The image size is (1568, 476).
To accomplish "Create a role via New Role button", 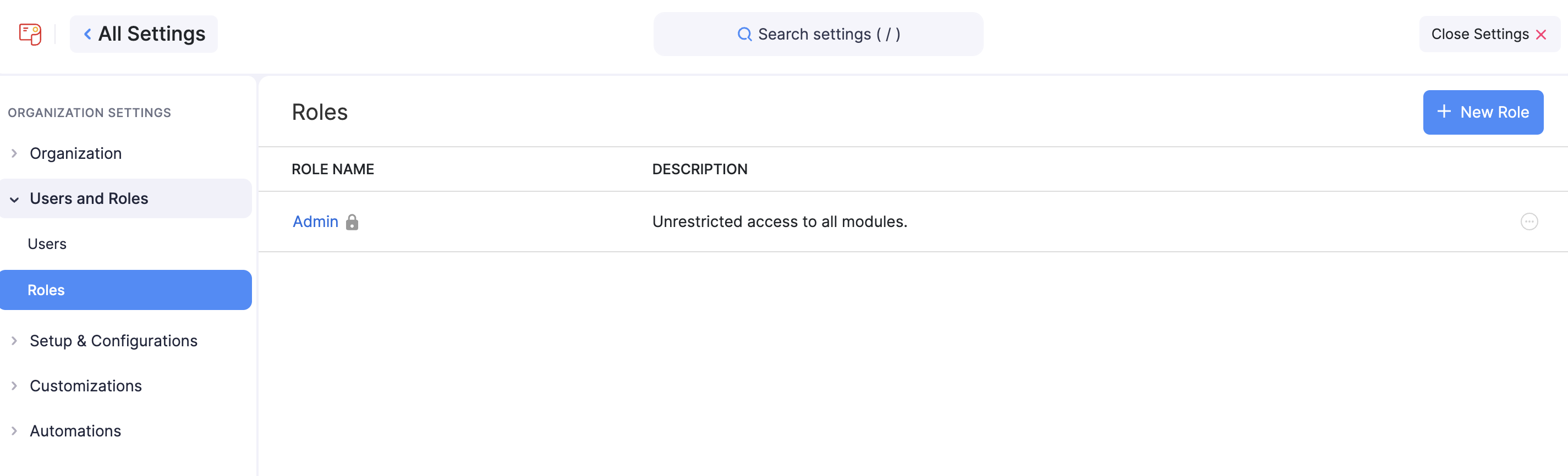I will (x=1483, y=112).
